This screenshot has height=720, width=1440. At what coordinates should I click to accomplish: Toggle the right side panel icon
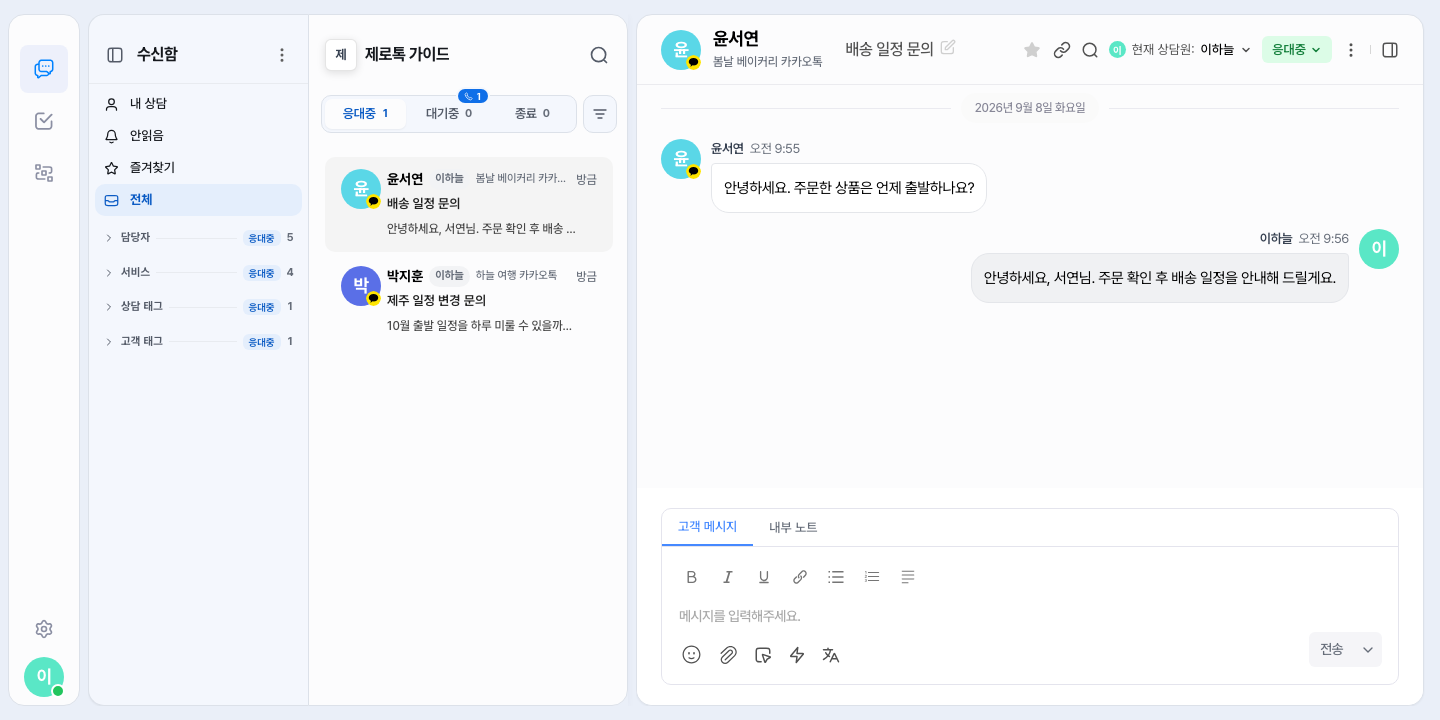[x=1390, y=50]
